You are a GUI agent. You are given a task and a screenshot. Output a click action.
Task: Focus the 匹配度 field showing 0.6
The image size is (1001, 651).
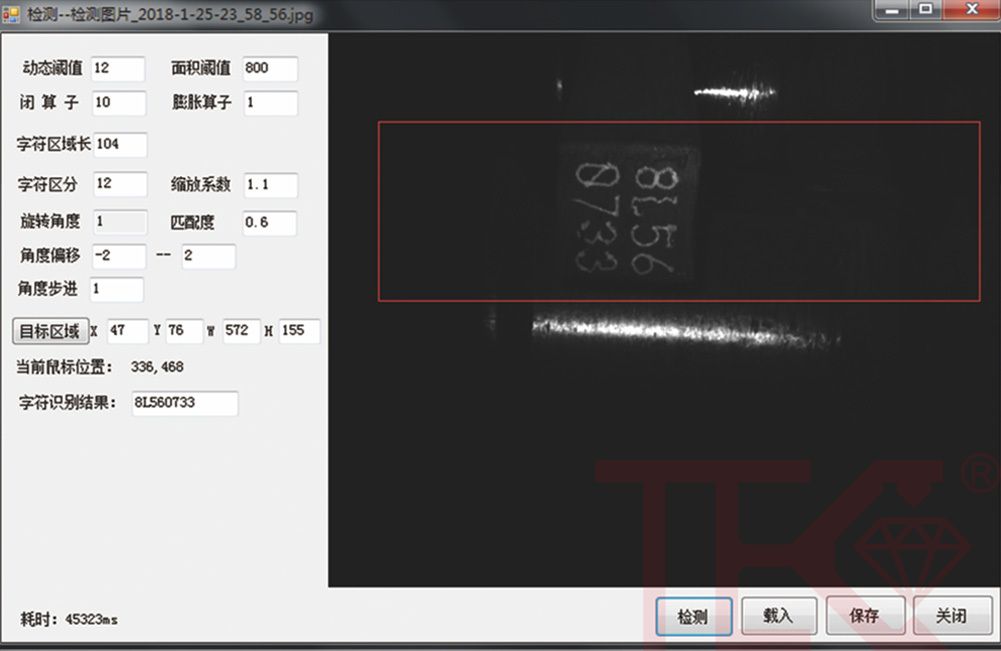tap(270, 223)
